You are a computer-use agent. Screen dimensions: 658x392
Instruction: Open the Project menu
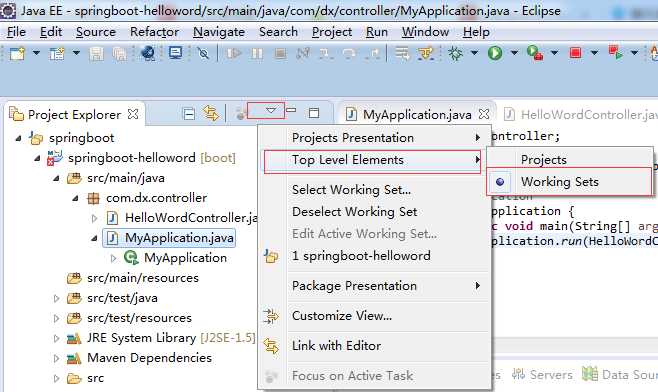click(332, 32)
